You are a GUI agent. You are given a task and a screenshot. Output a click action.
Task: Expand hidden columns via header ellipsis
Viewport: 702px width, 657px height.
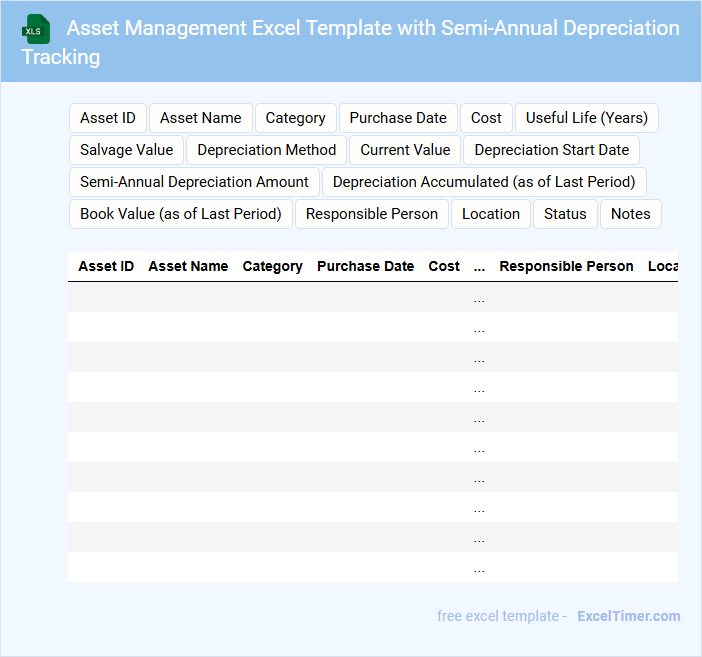(479, 267)
